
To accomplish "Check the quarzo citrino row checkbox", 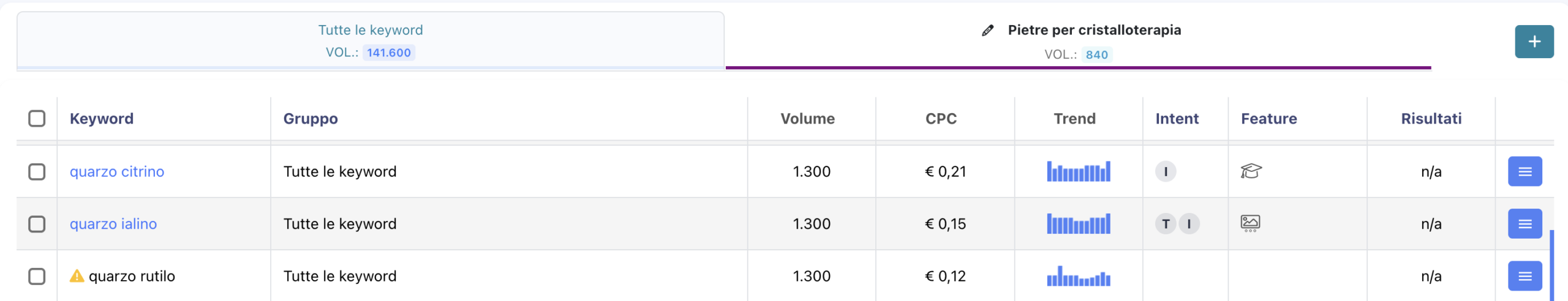I will [x=37, y=172].
